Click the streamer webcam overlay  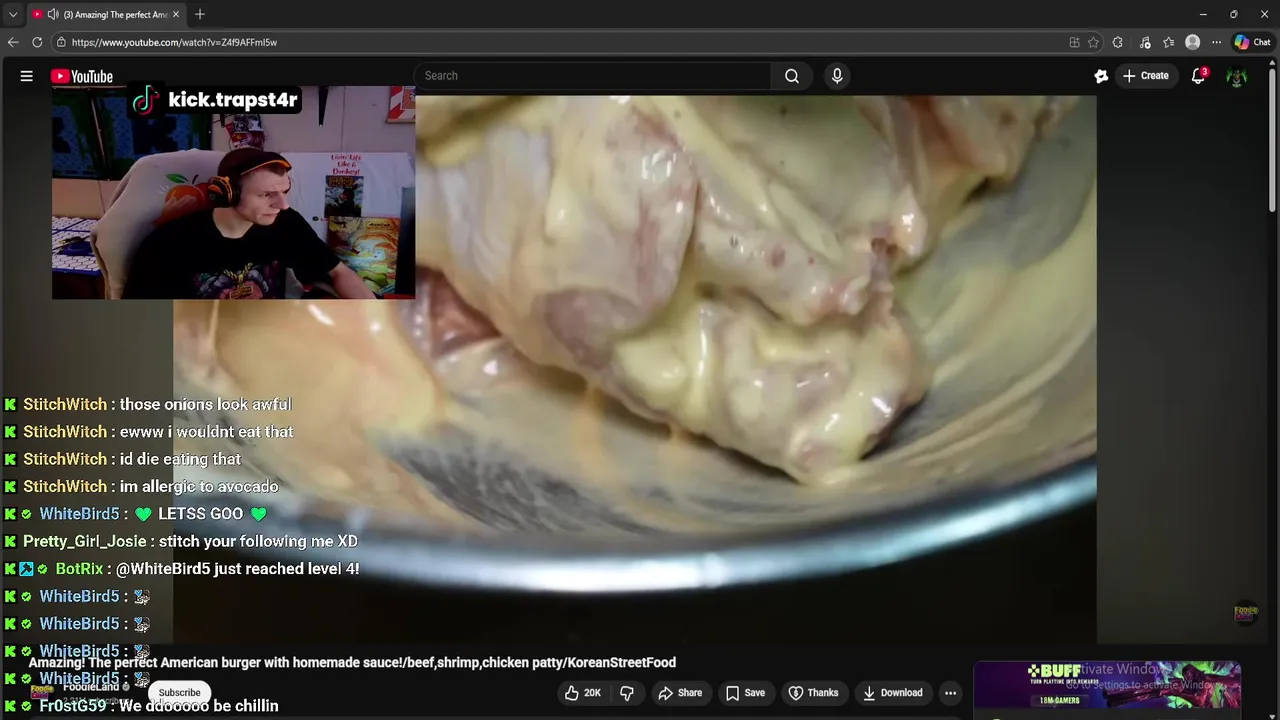(233, 193)
